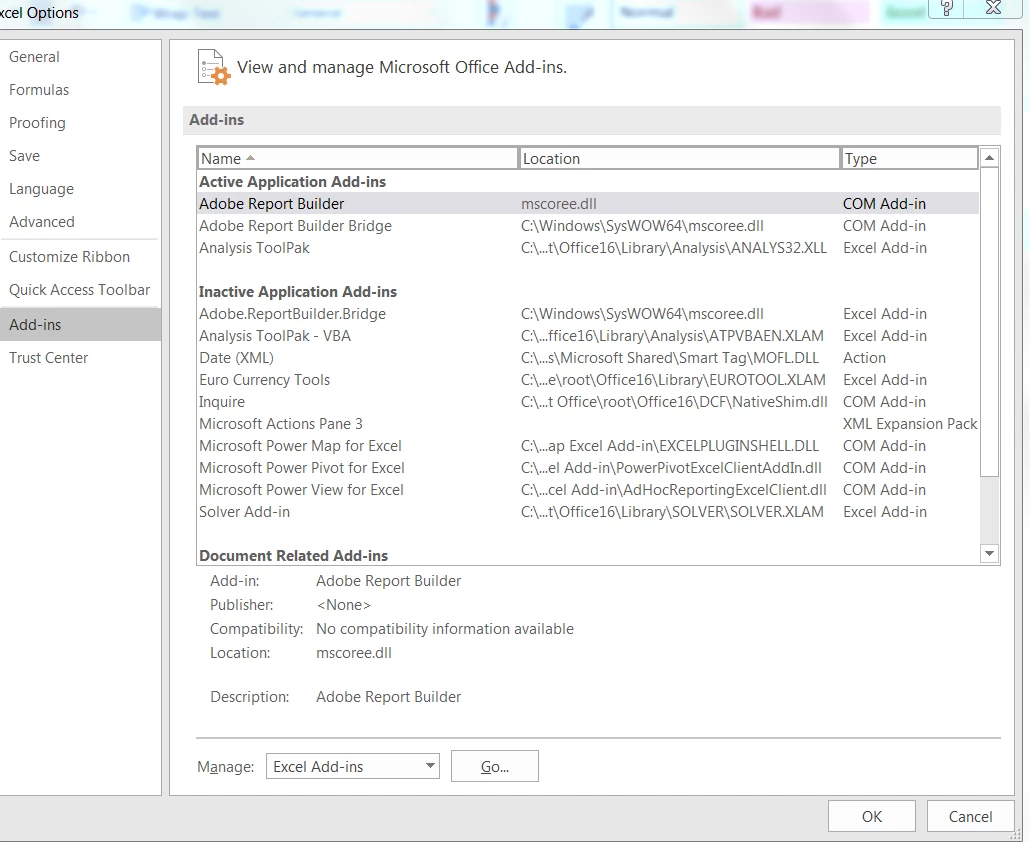Click the add-ins list scroll down arrow
Screen dimensions: 1030x842
(989, 554)
